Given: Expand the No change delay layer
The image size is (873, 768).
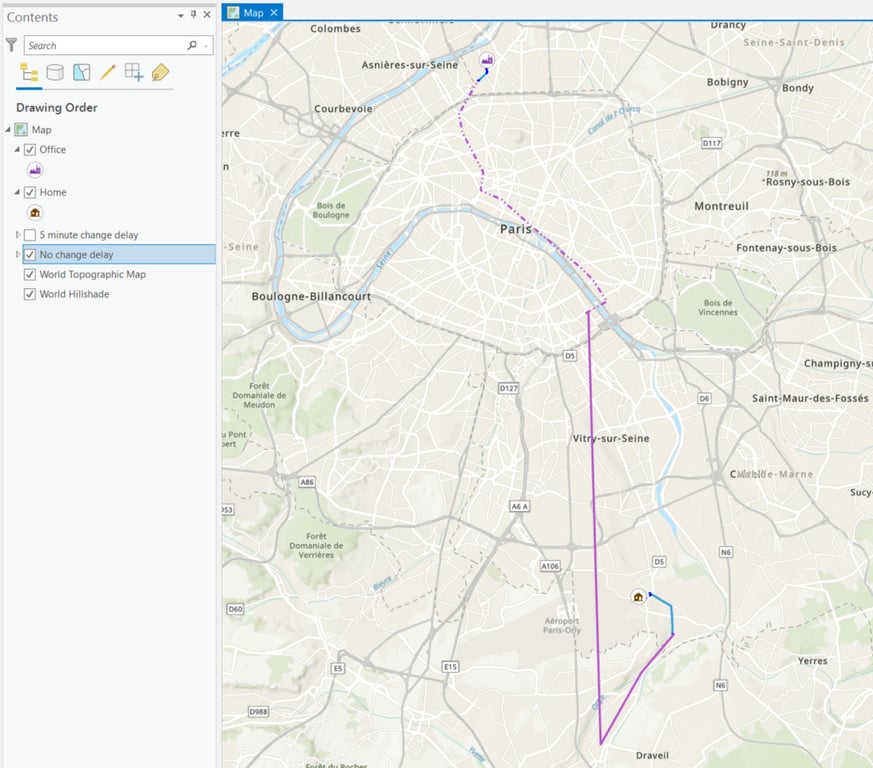Looking at the screenshot, I should point(18,254).
